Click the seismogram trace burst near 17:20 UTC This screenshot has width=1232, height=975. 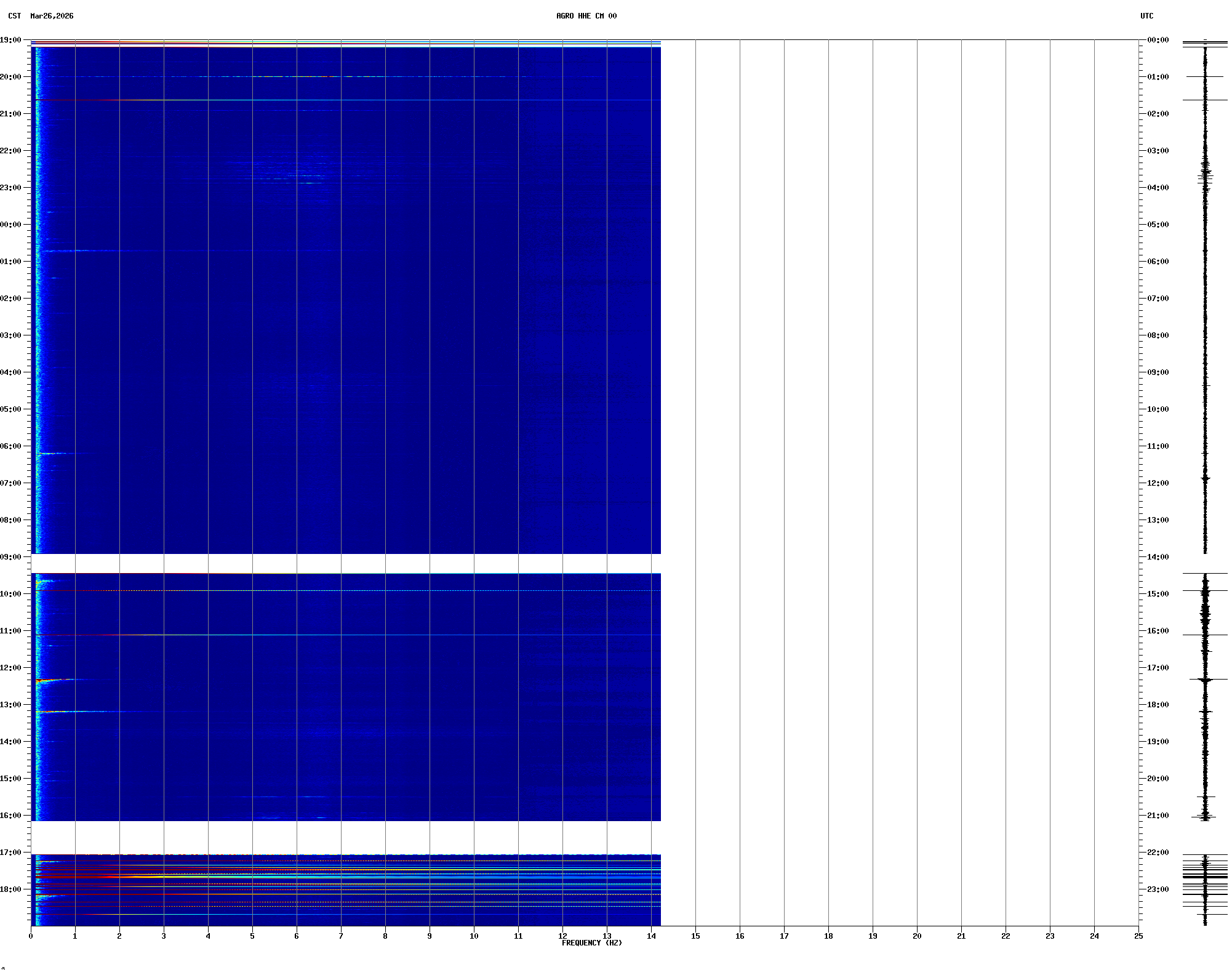point(1206,680)
